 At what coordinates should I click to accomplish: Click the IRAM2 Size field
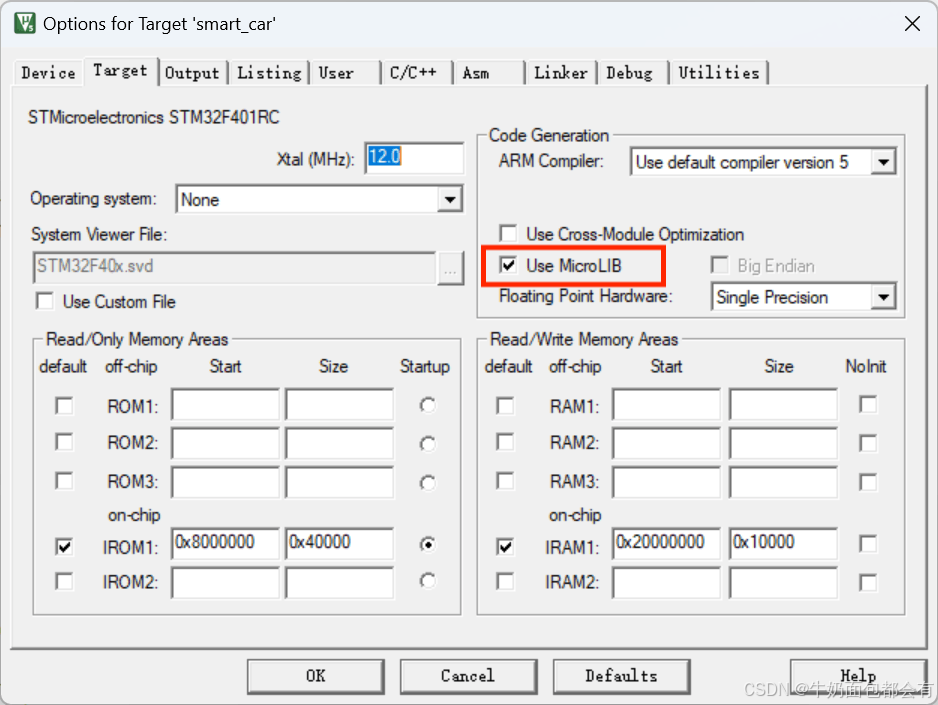[x=783, y=582]
